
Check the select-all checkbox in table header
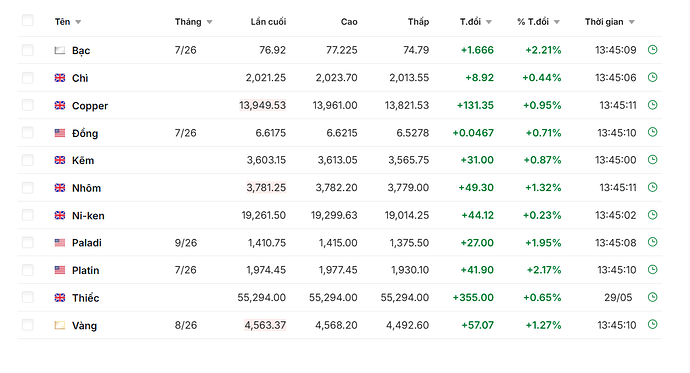pos(28,20)
